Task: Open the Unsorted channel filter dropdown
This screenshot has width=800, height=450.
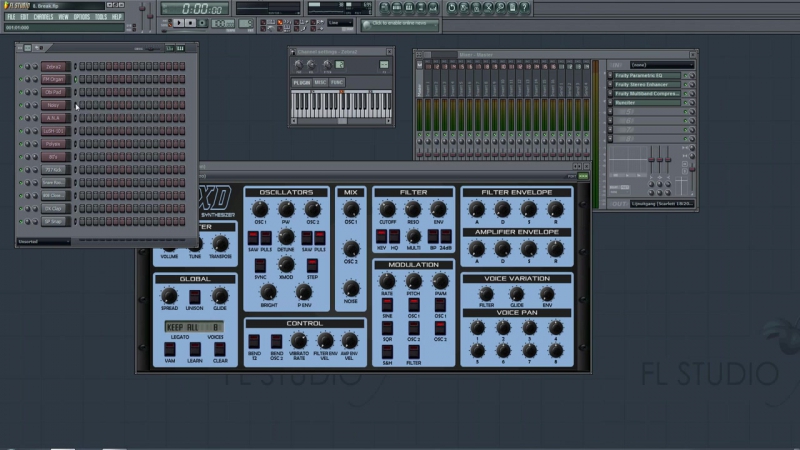Action: 43,241
